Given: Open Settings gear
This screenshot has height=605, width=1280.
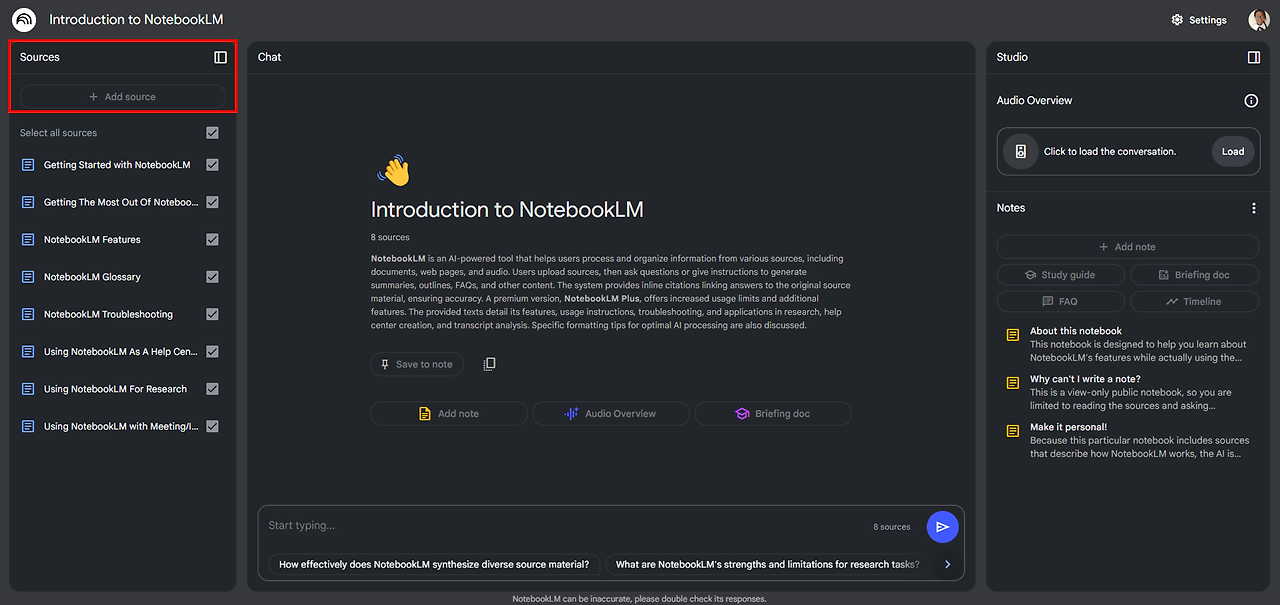Looking at the screenshot, I should pos(1177,20).
